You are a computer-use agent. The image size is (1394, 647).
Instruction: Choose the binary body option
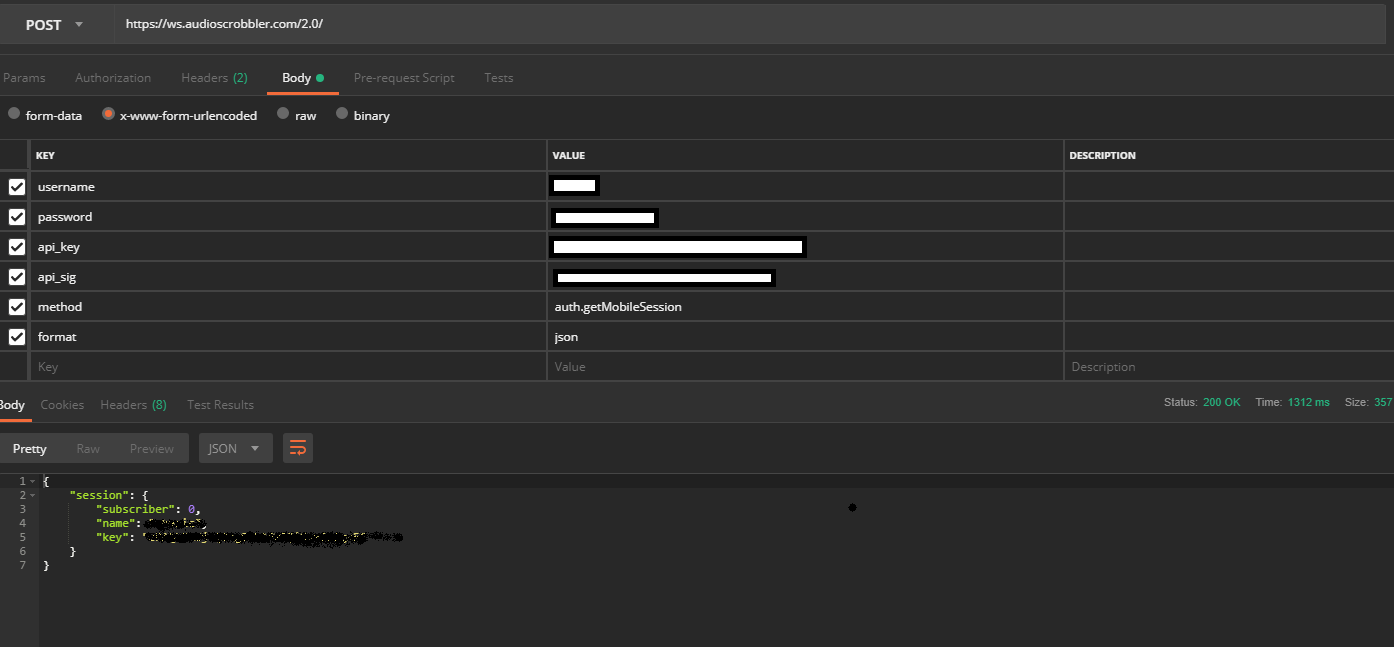342,114
